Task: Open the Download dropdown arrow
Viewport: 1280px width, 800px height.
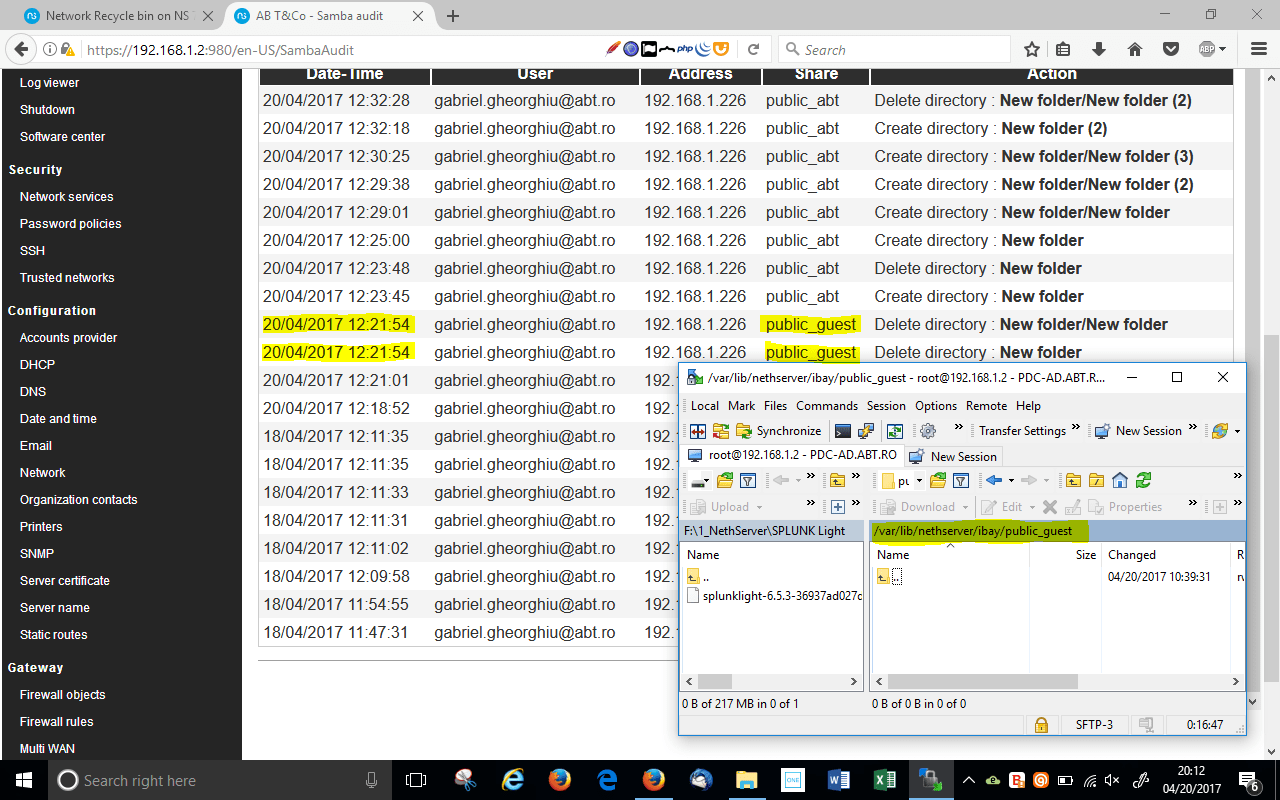Action: pos(965,507)
